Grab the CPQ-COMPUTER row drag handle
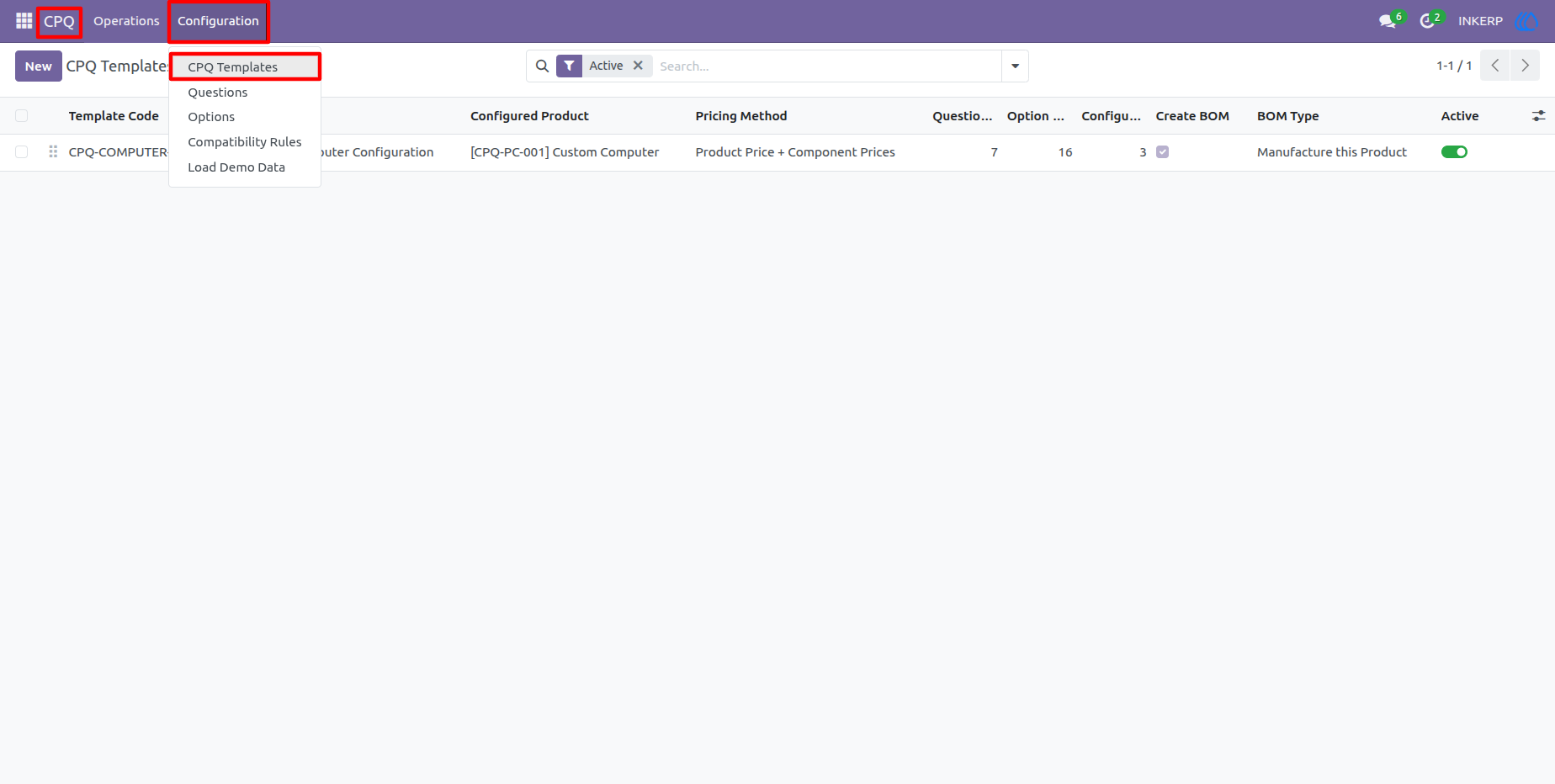 [x=53, y=152]
